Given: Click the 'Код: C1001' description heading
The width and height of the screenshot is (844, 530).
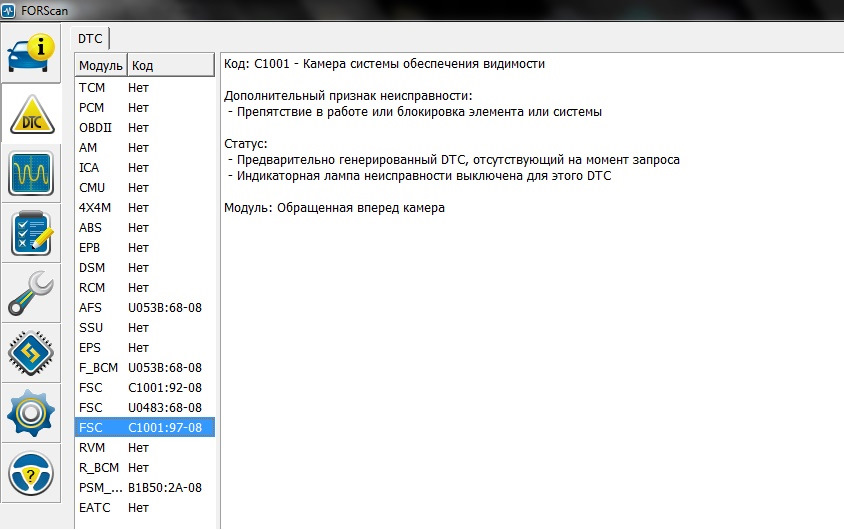Looking at the screenshot, I should 384,64.
